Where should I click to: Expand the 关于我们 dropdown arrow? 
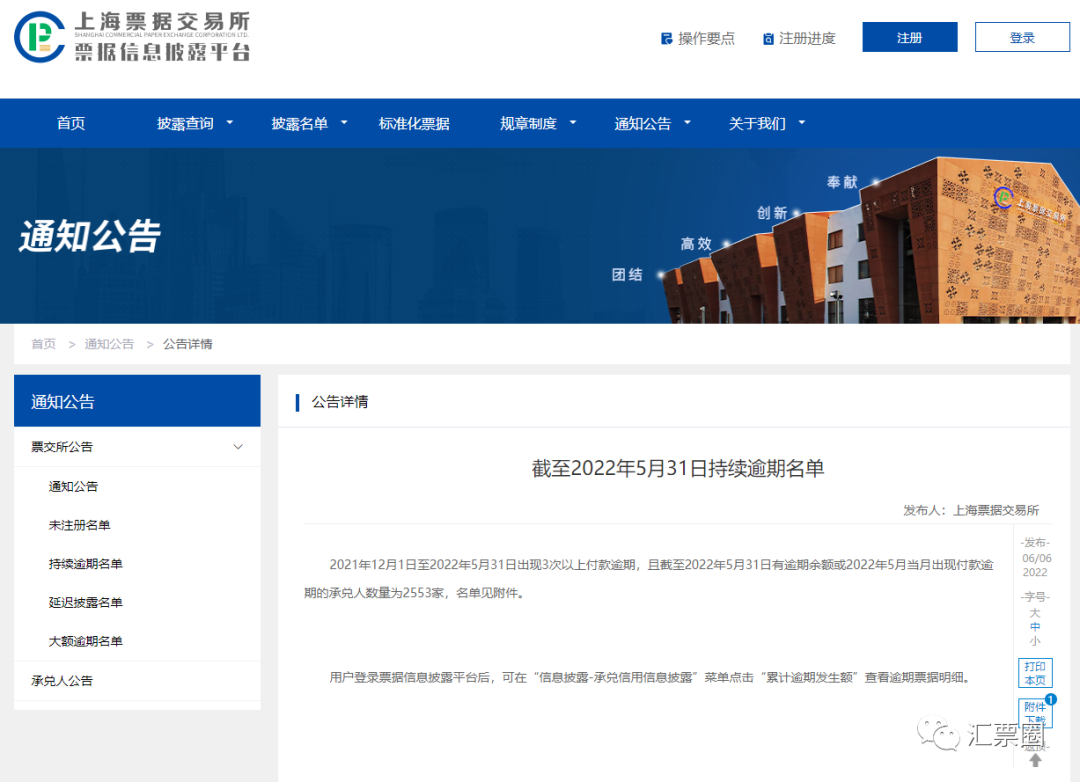point(802,123)
